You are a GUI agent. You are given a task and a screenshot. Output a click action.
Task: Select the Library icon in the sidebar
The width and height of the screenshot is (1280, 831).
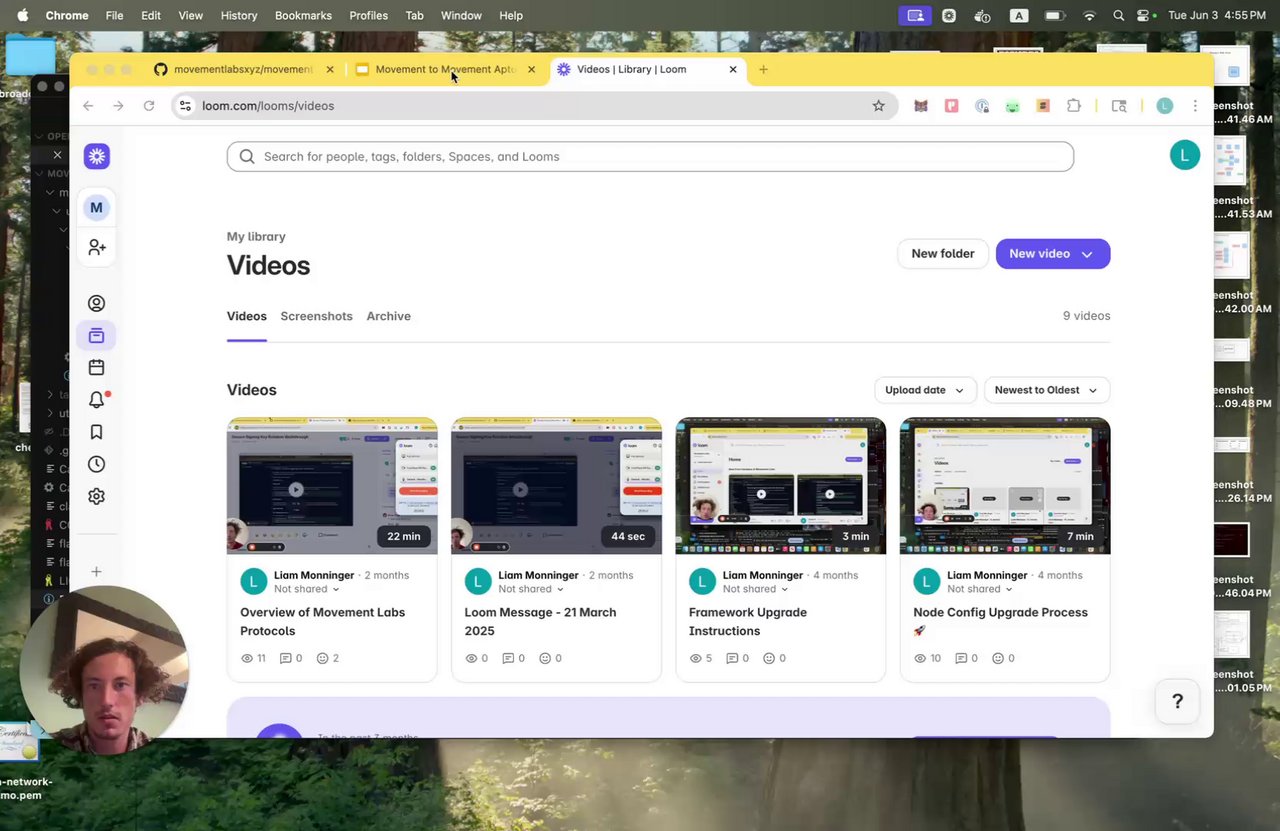click(x=96, y=335)
